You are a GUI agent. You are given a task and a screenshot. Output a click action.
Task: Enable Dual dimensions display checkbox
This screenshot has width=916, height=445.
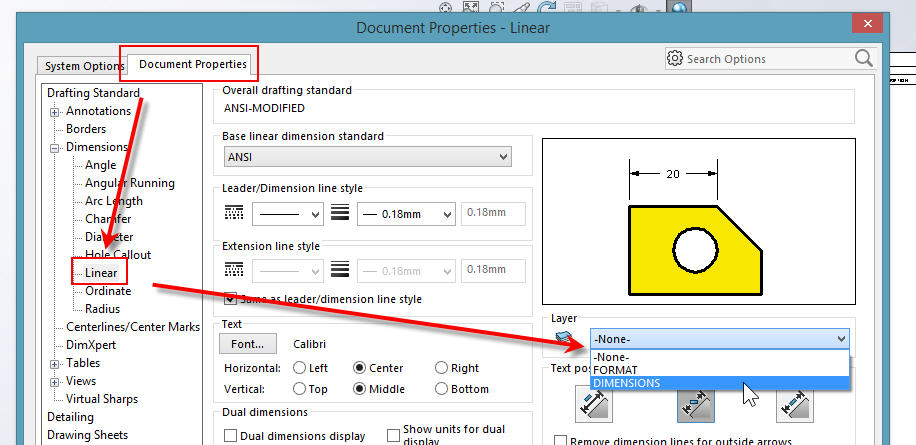click(x=231, y=436)
